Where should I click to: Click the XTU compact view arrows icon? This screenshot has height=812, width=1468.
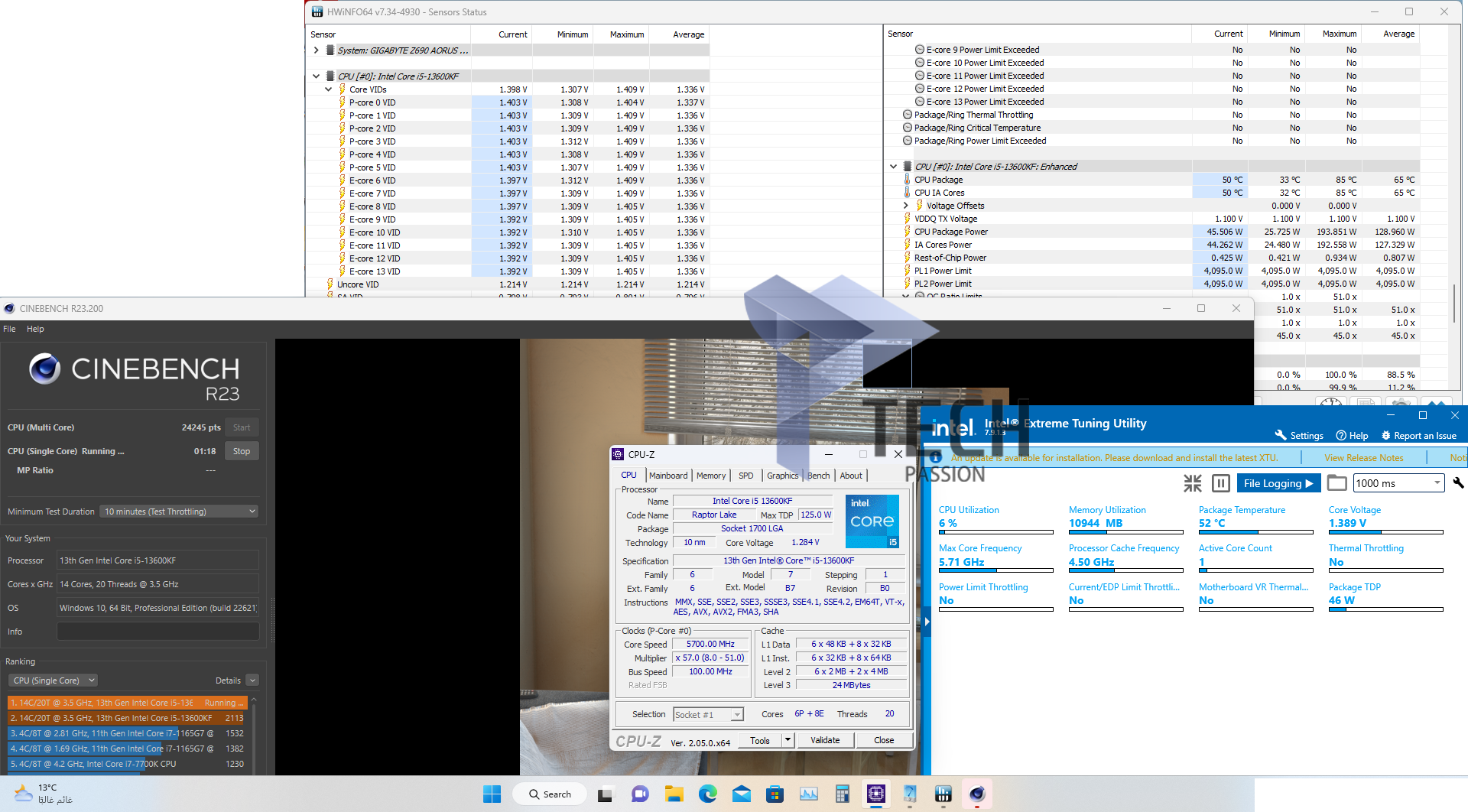(x=1192, y=483)
